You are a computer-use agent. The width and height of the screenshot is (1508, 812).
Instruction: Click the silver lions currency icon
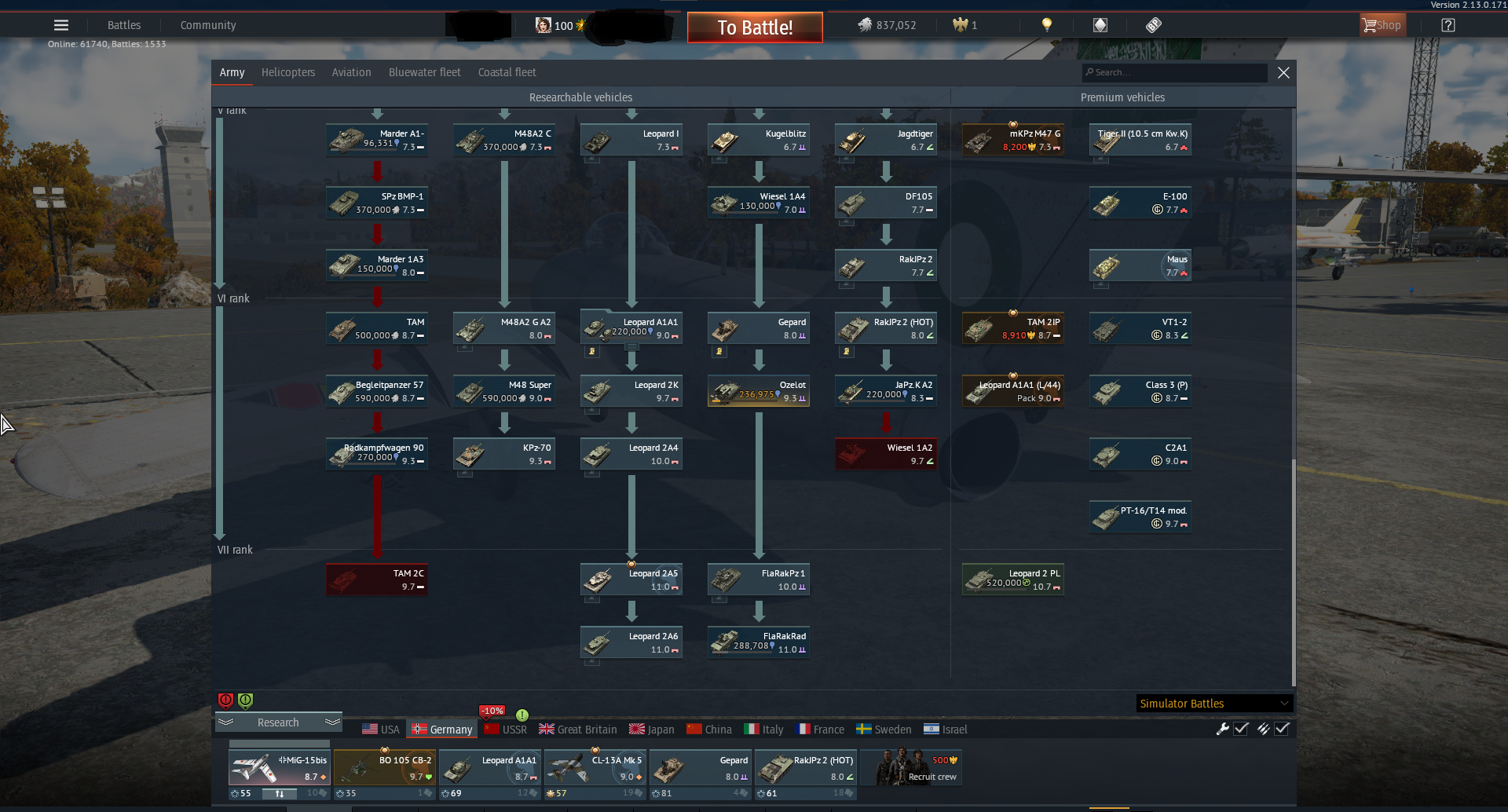point(865,25)
